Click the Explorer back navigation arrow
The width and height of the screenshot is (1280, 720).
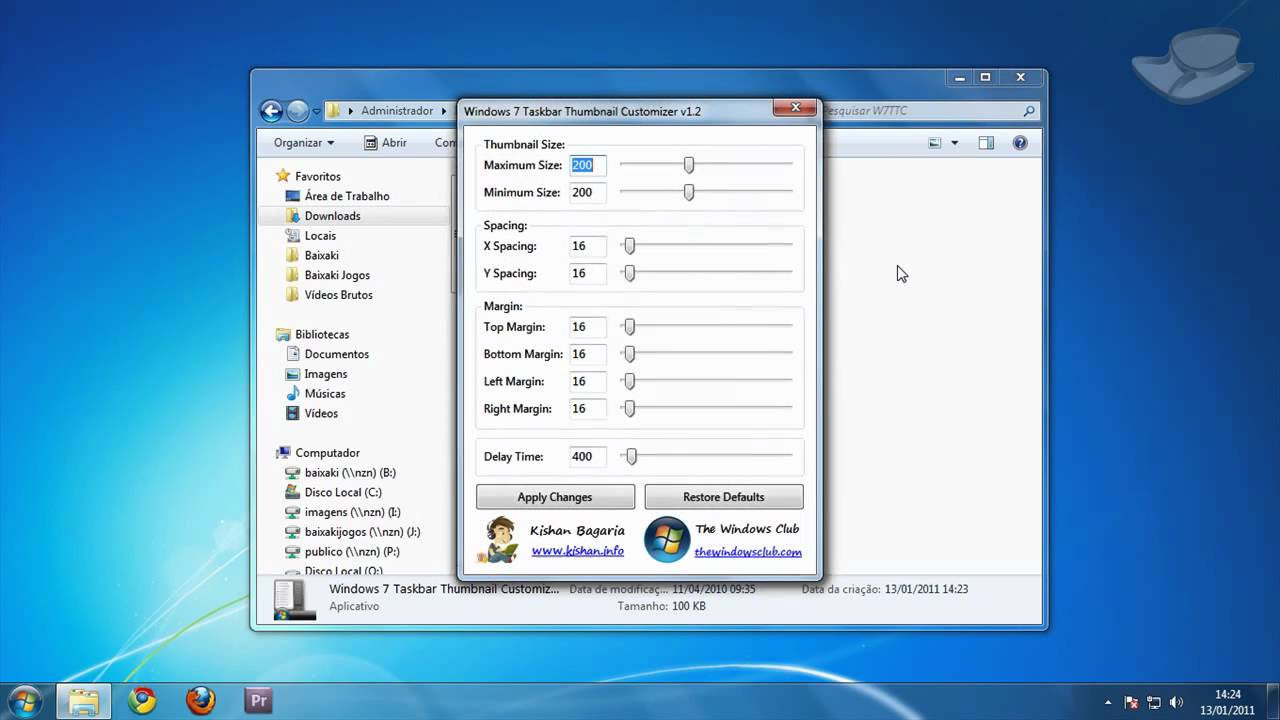(271, 111)
